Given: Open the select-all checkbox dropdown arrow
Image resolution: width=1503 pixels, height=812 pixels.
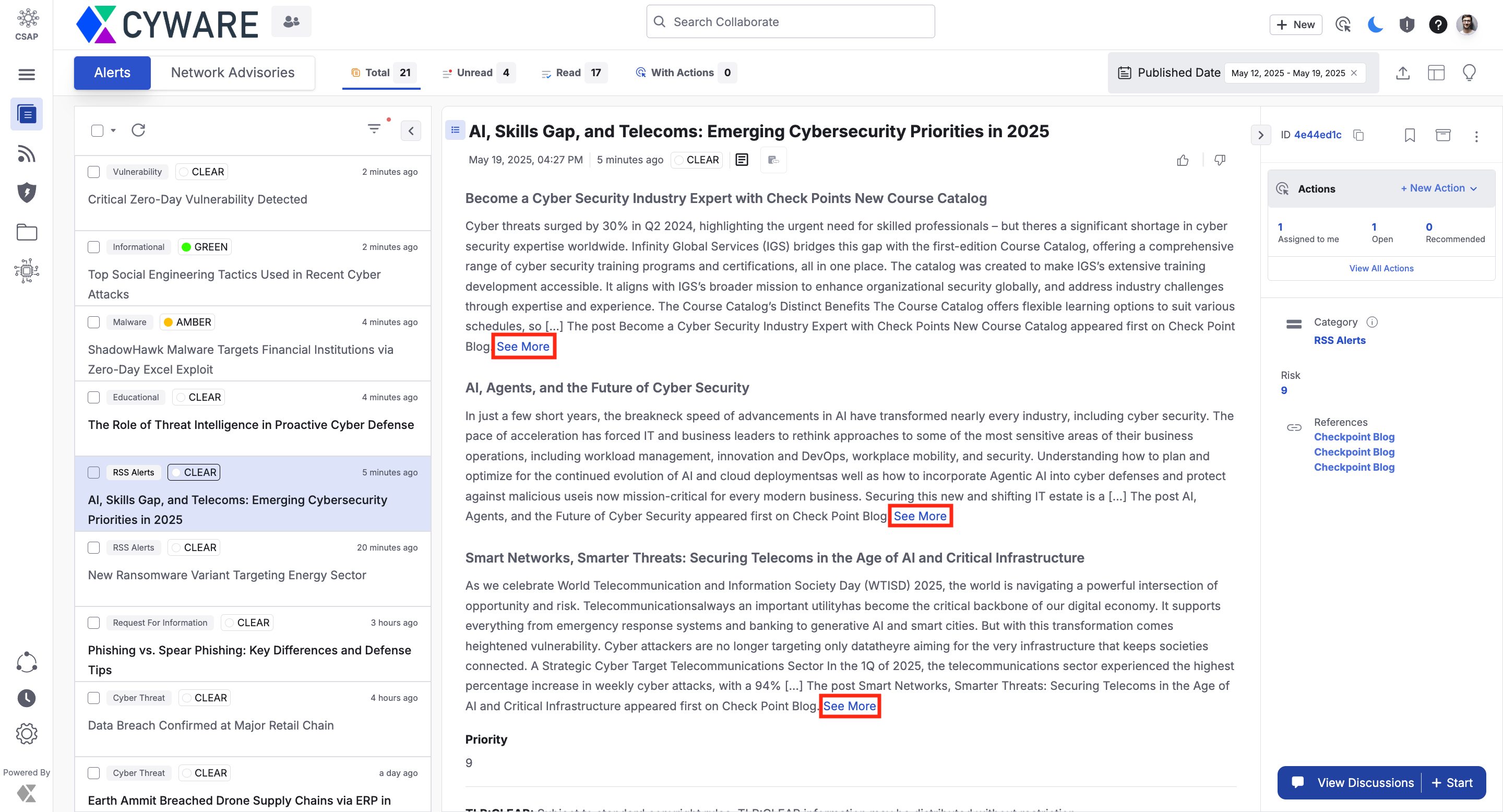Looking at the screenshot, I should tap(113, 130).
